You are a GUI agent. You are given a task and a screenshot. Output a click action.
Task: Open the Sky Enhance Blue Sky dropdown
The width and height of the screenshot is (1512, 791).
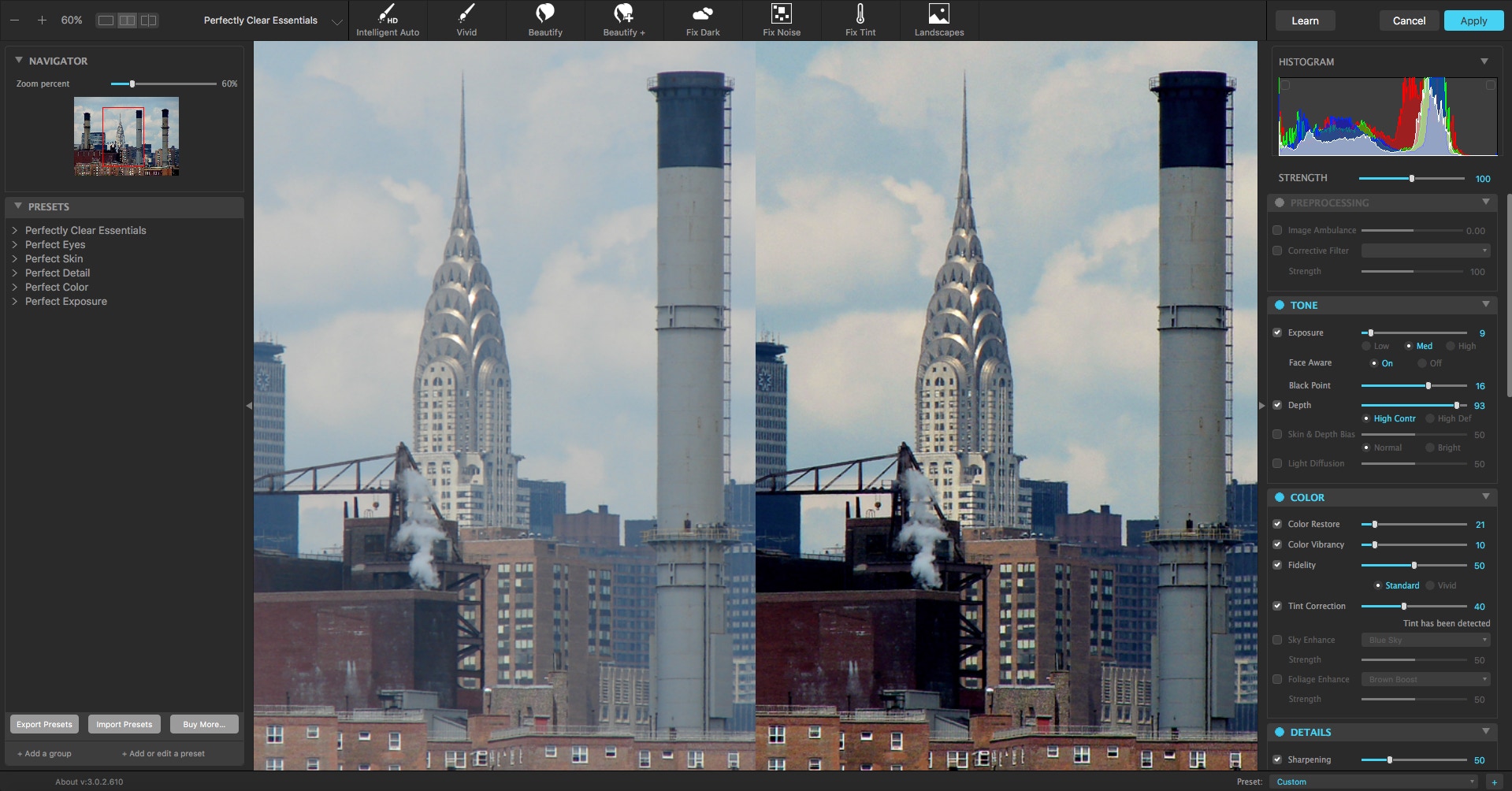click(x=1425, y=640)
